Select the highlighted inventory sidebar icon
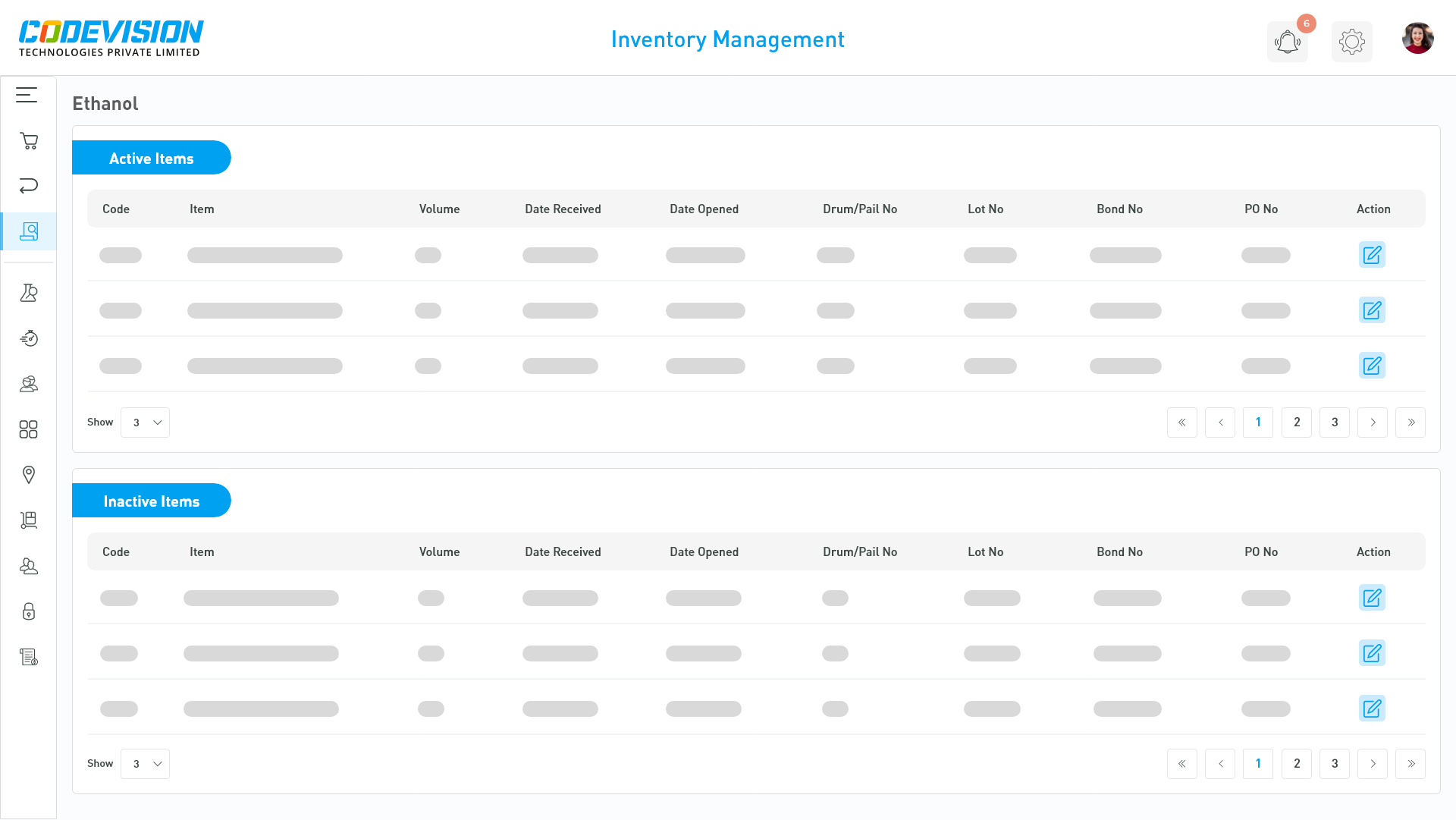Image resolution: width=1456 pixels, height=820 pixels. [29, 231]
